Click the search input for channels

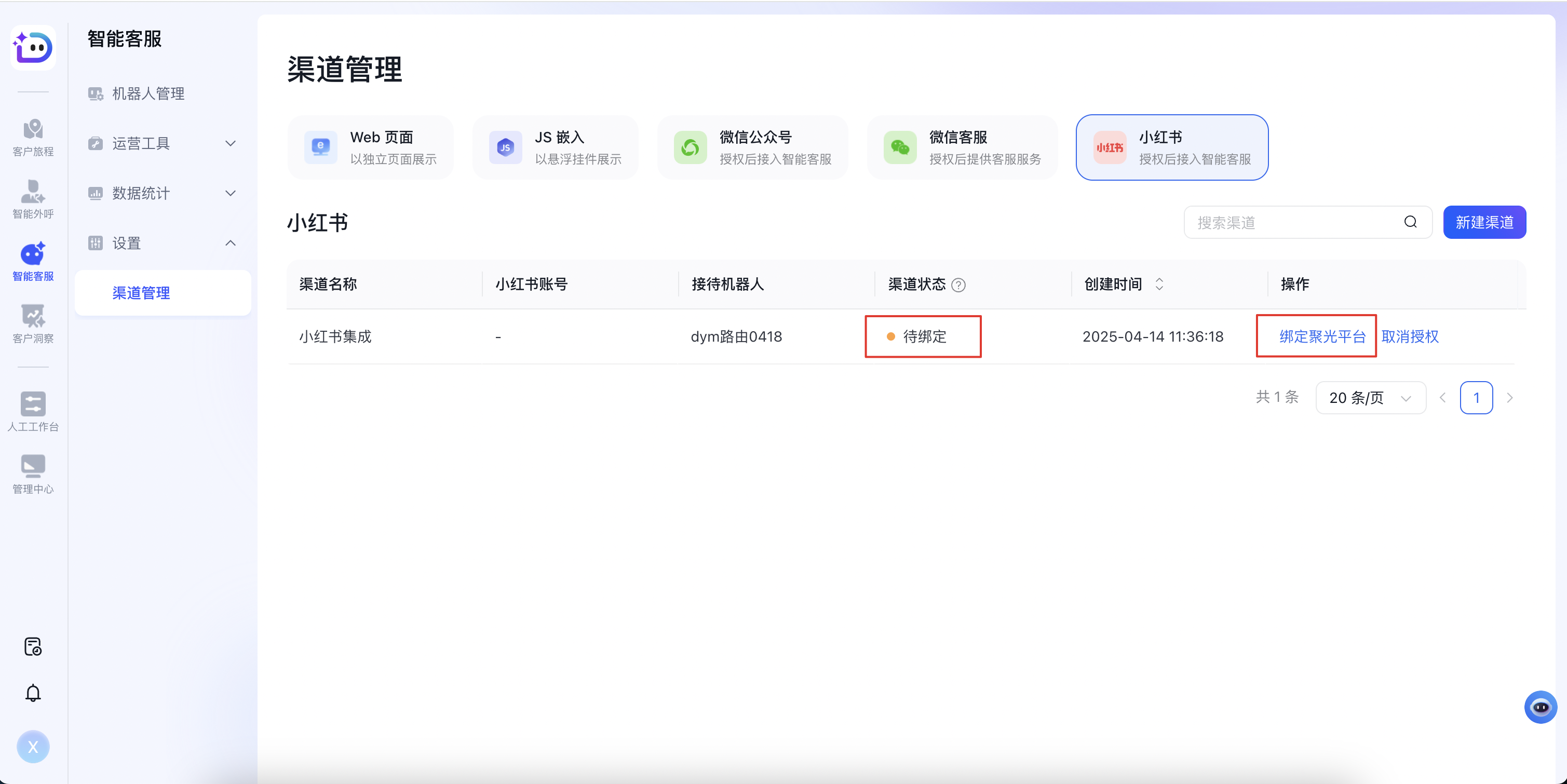[1290, 222]
